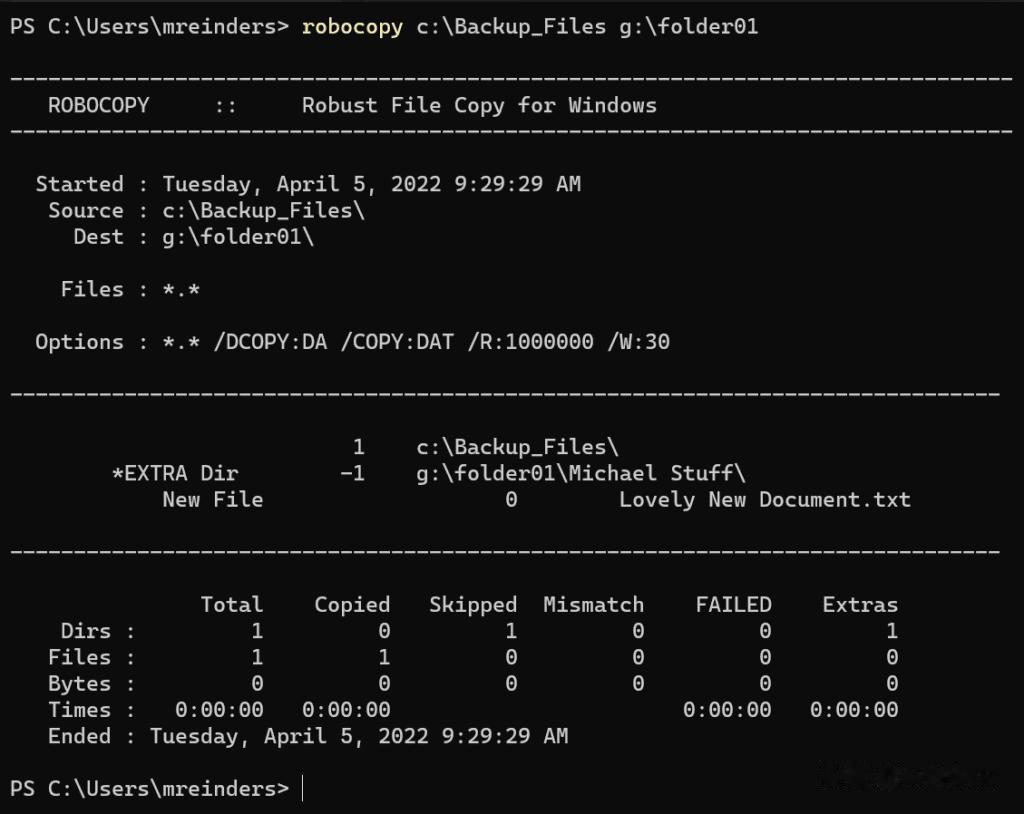Image resolution: width=1024 pixels, height=814 pixels.
Task: Click the Extras column header
Action: (x=860, y=604)
